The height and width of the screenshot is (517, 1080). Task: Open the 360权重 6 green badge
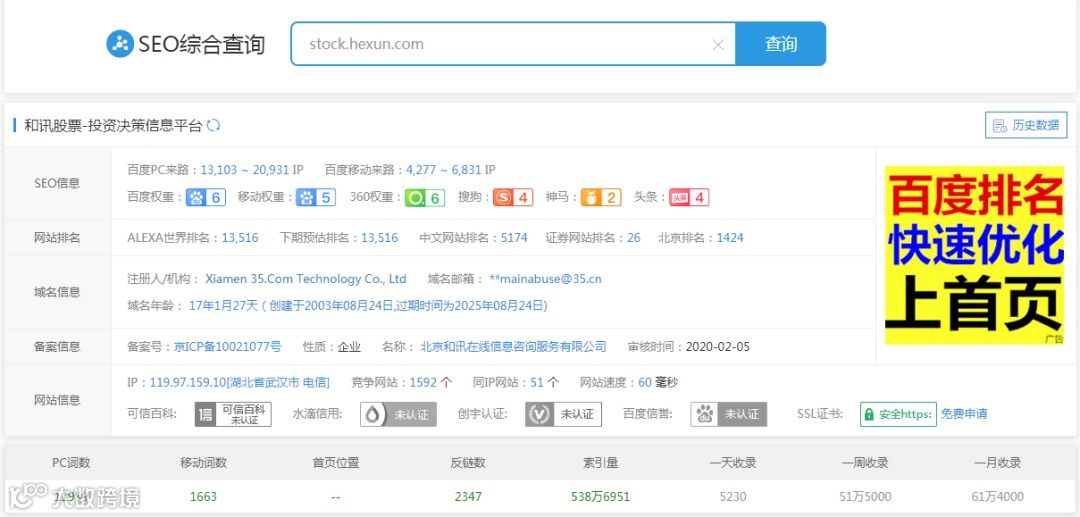tap(425, 198)
